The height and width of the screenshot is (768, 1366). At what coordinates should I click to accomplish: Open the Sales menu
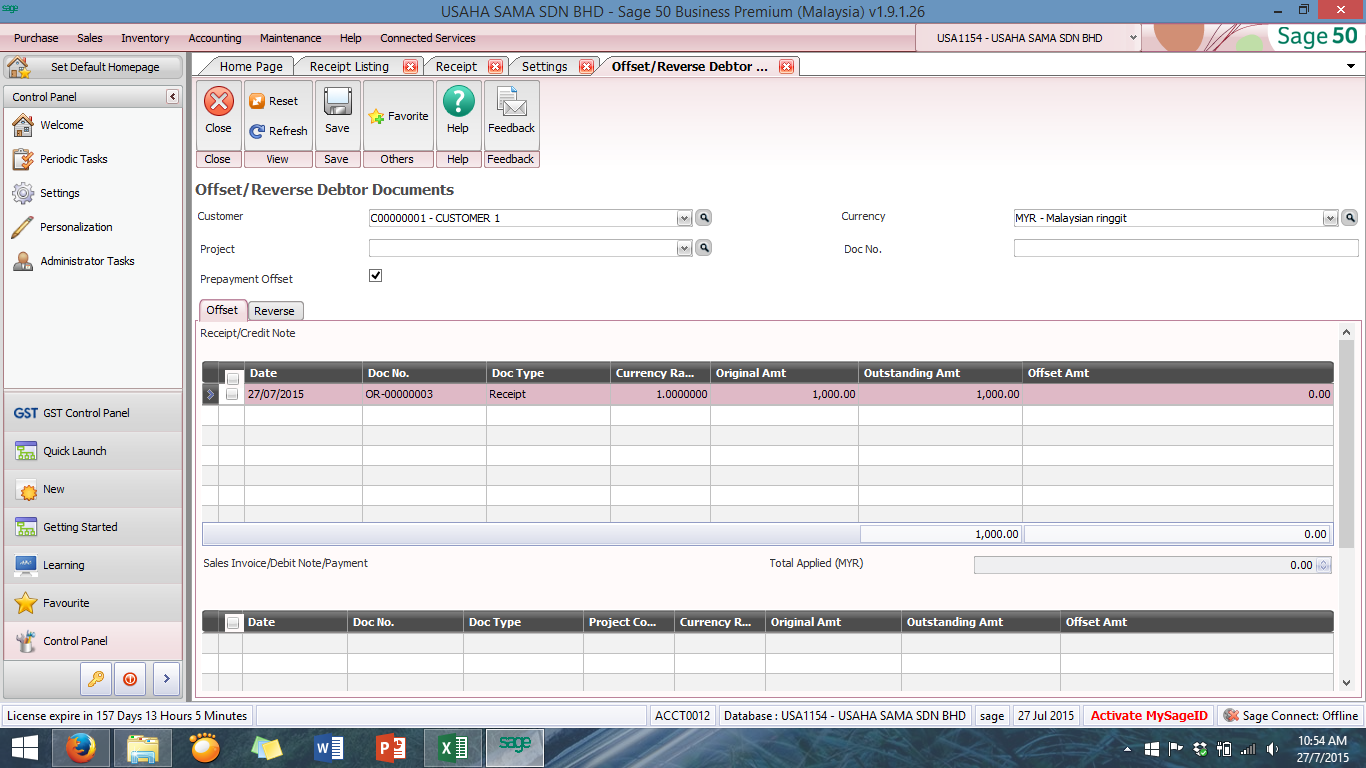click(x=90, y=38)
